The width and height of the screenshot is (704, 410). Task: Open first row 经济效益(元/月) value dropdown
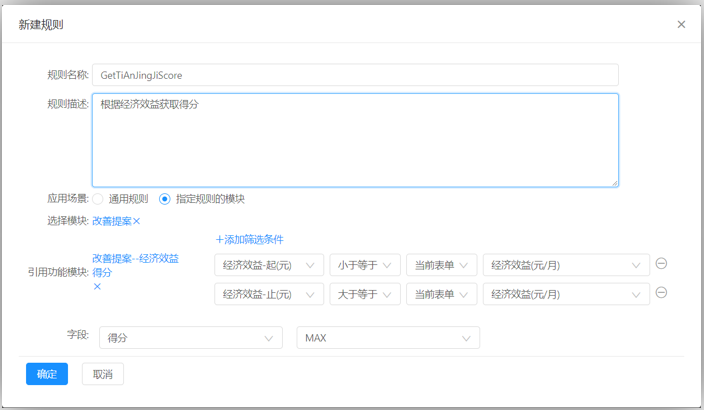click(565, 265)
